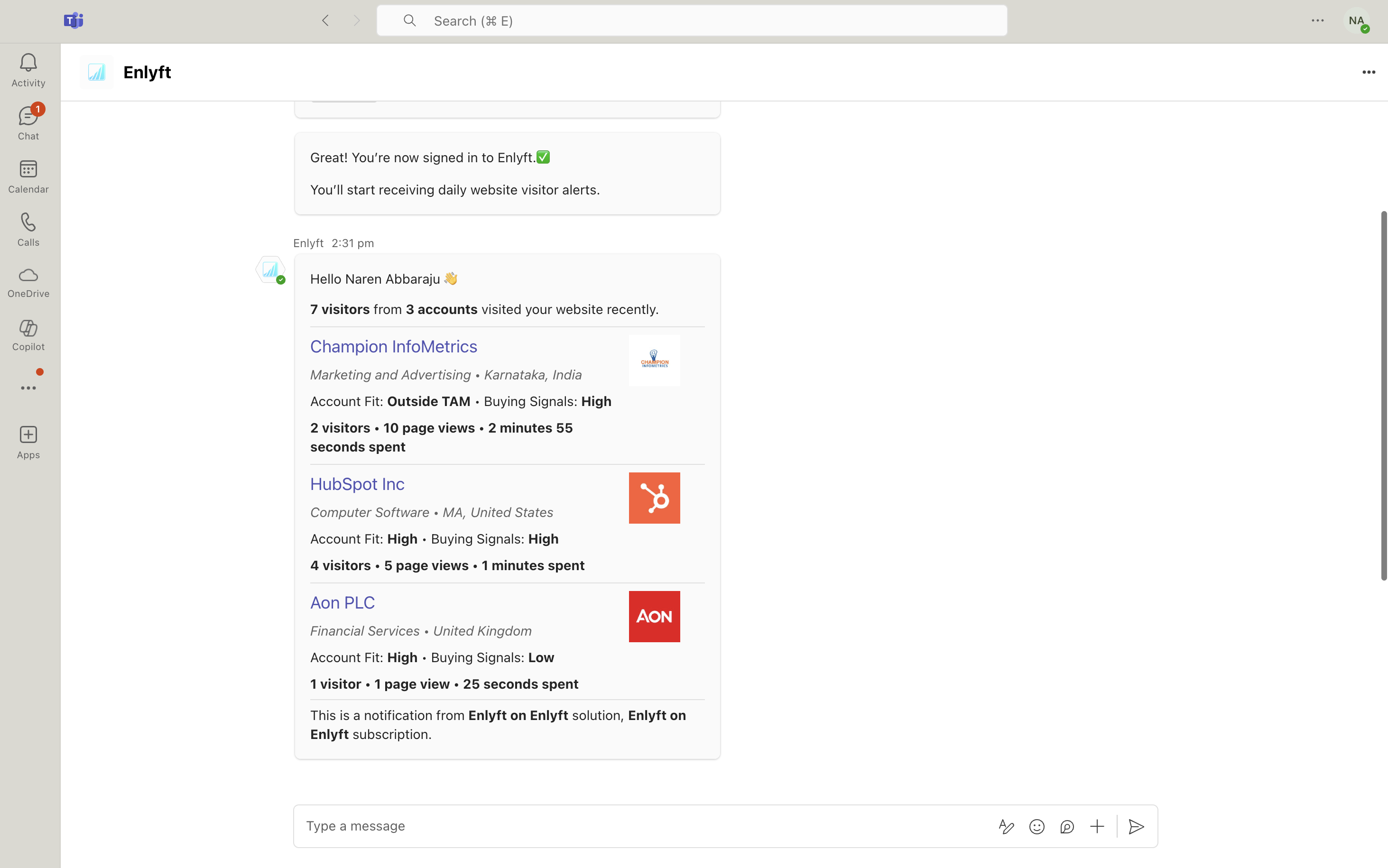
Task: Open Enlyft chat more options
Action: (x=1369, y=72)
